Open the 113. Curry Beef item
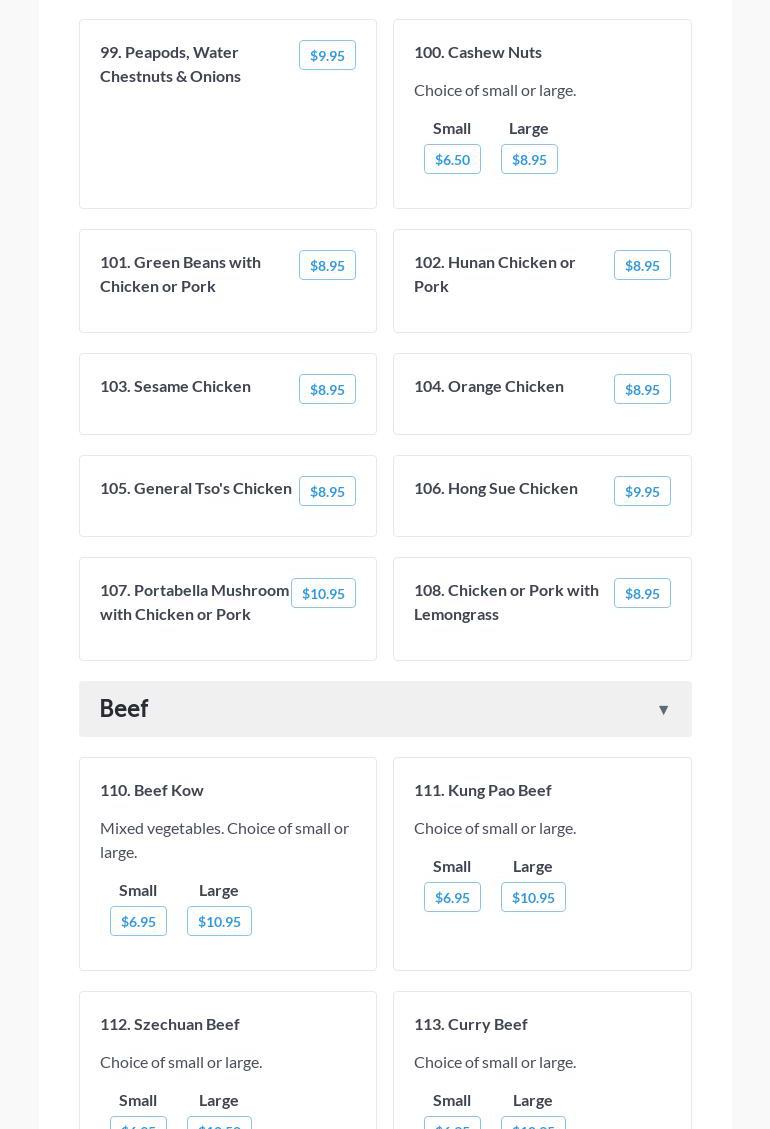 point(471,1024)
